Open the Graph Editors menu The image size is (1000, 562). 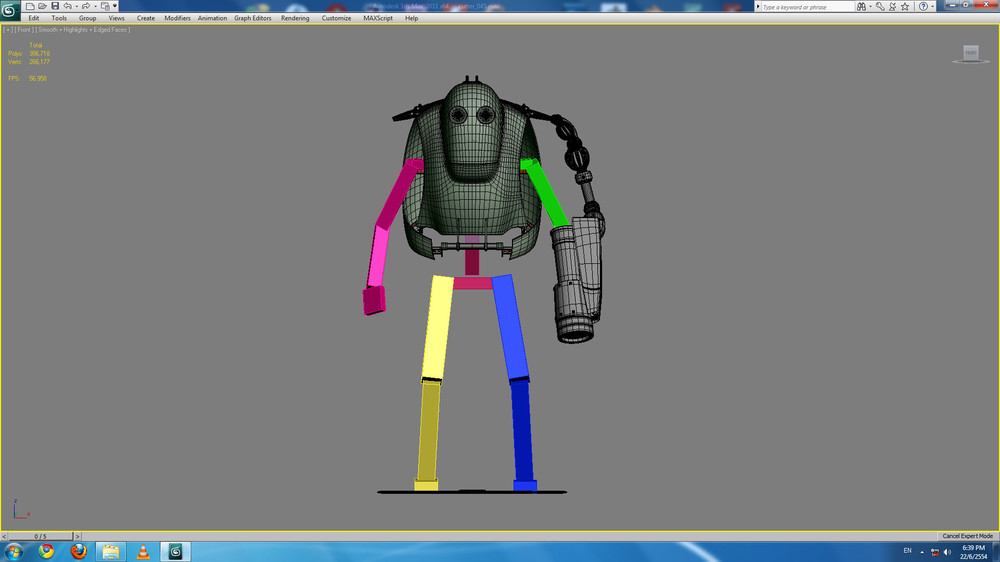tap(252, 18)
